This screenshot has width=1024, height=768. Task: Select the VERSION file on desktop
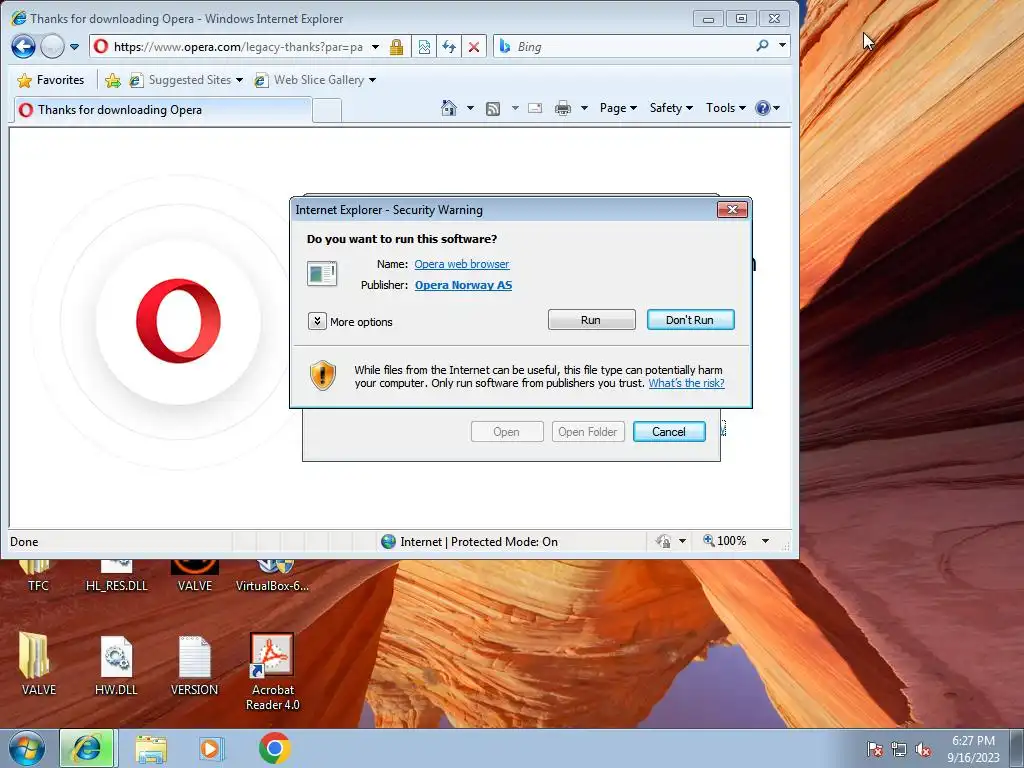tap(194, 664)
